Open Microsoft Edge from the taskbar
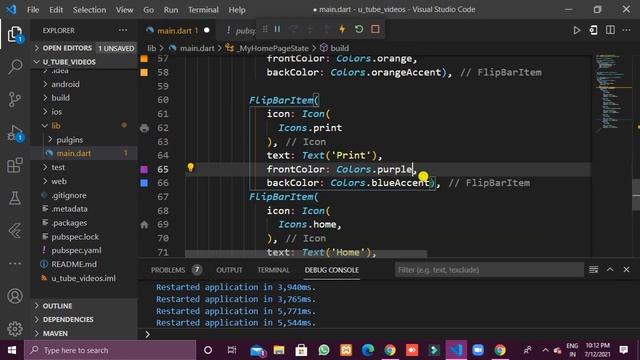This screenshot has height=360, width=640. pos(368,350)
